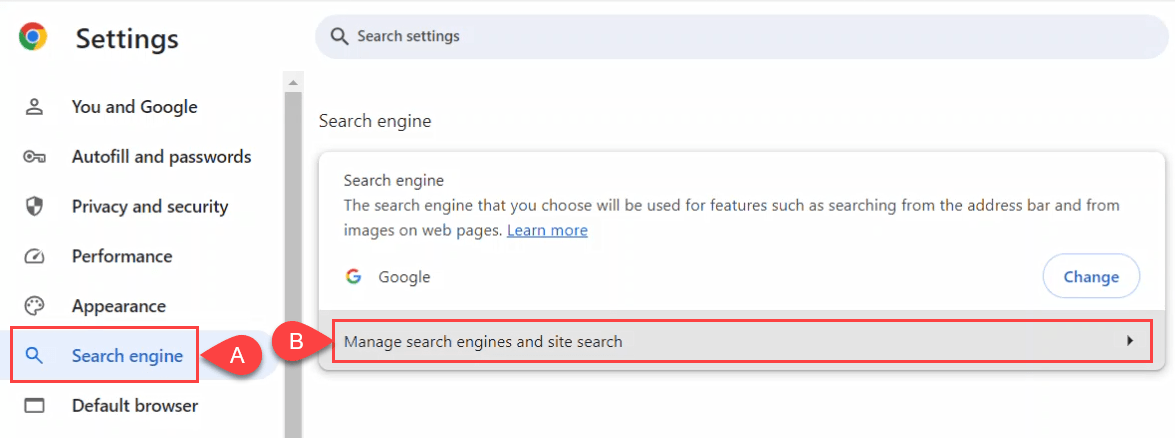Image resolution: width=1175 pixels, height=438 pixels.
Task: Click the Default browser window icon
Action: (x=35, y=406)
